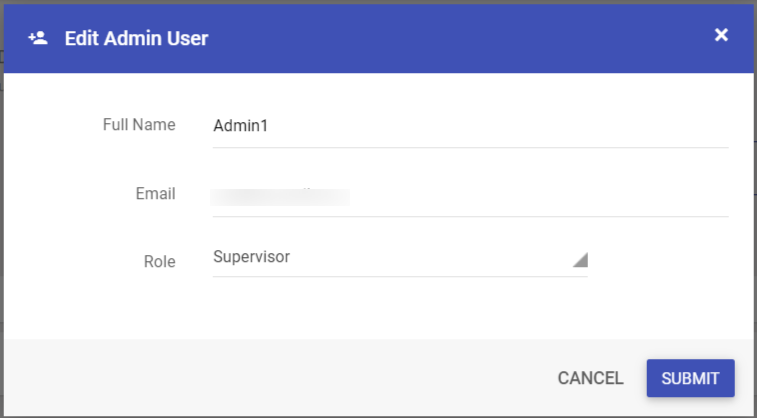Click the Role field label
Viewport: 757px width, 418px height.
pyautogui.click(x=160, y=262)
